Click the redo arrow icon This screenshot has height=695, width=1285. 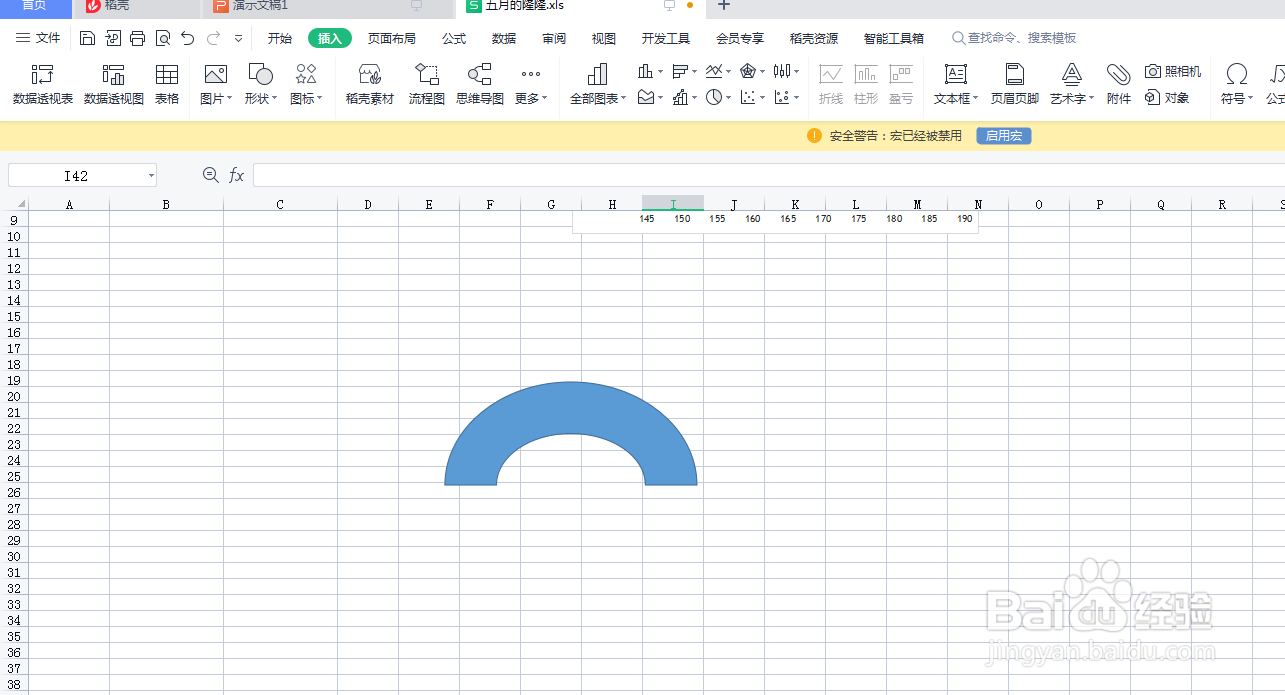[x=213, y=38]
